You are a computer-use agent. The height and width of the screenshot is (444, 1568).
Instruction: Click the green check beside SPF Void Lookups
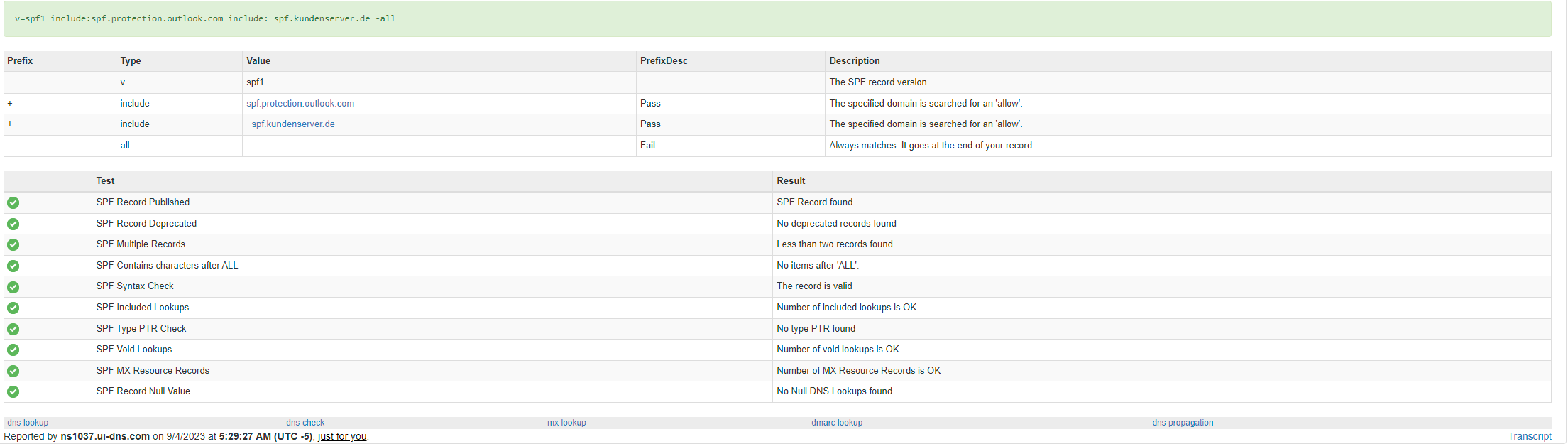pos(13,350)
